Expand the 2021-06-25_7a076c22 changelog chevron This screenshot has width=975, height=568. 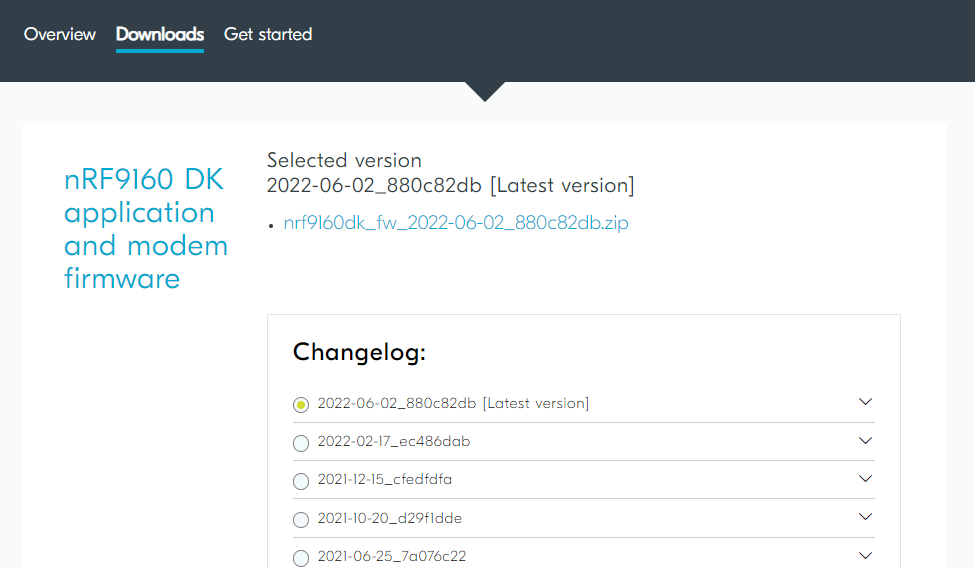pyautogui.click(x=865, y=555)
